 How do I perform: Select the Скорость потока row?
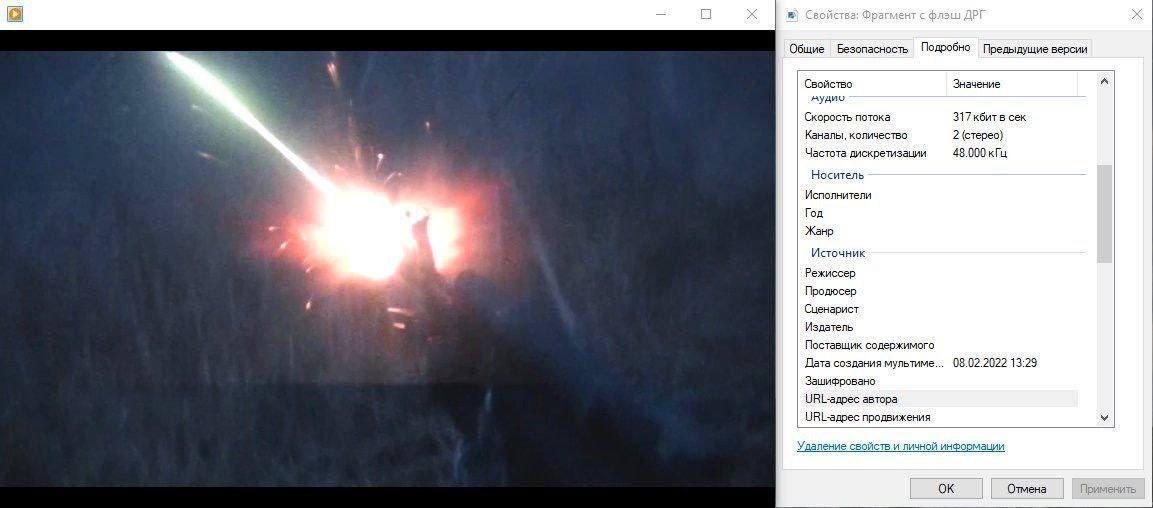click(x=940, y=117)
